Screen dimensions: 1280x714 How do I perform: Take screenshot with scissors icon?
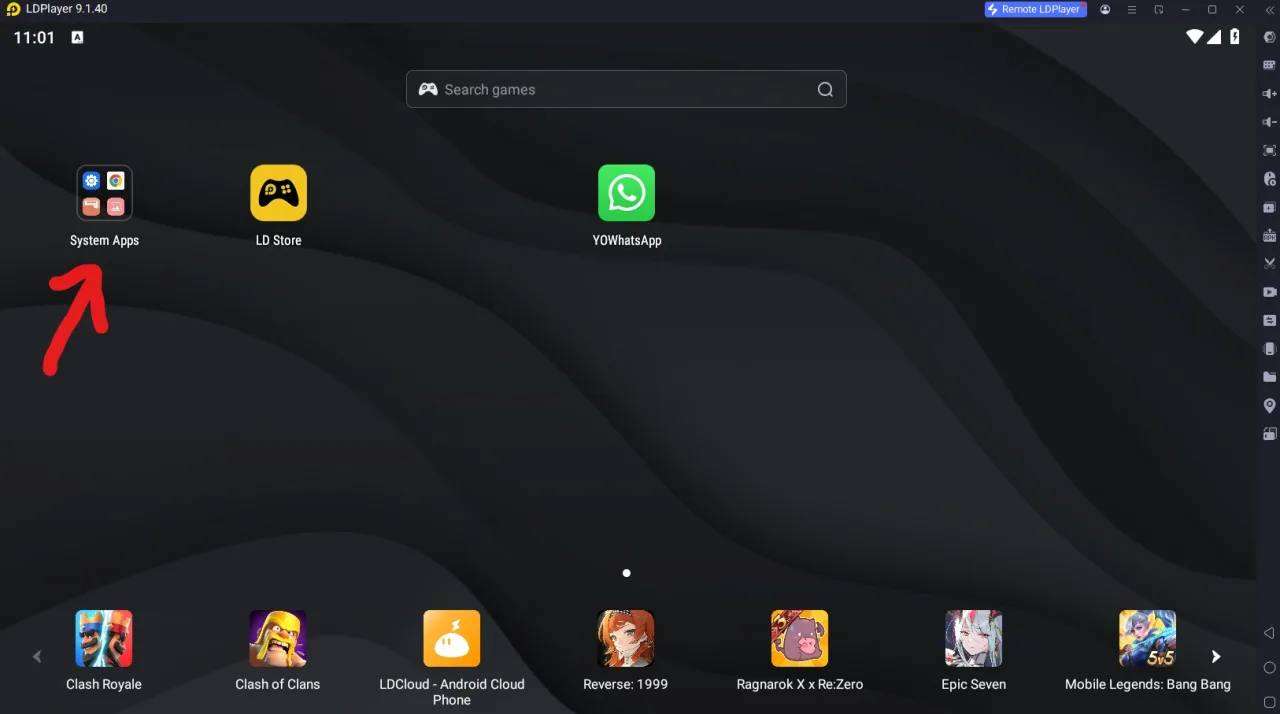tap(1270, 263)
